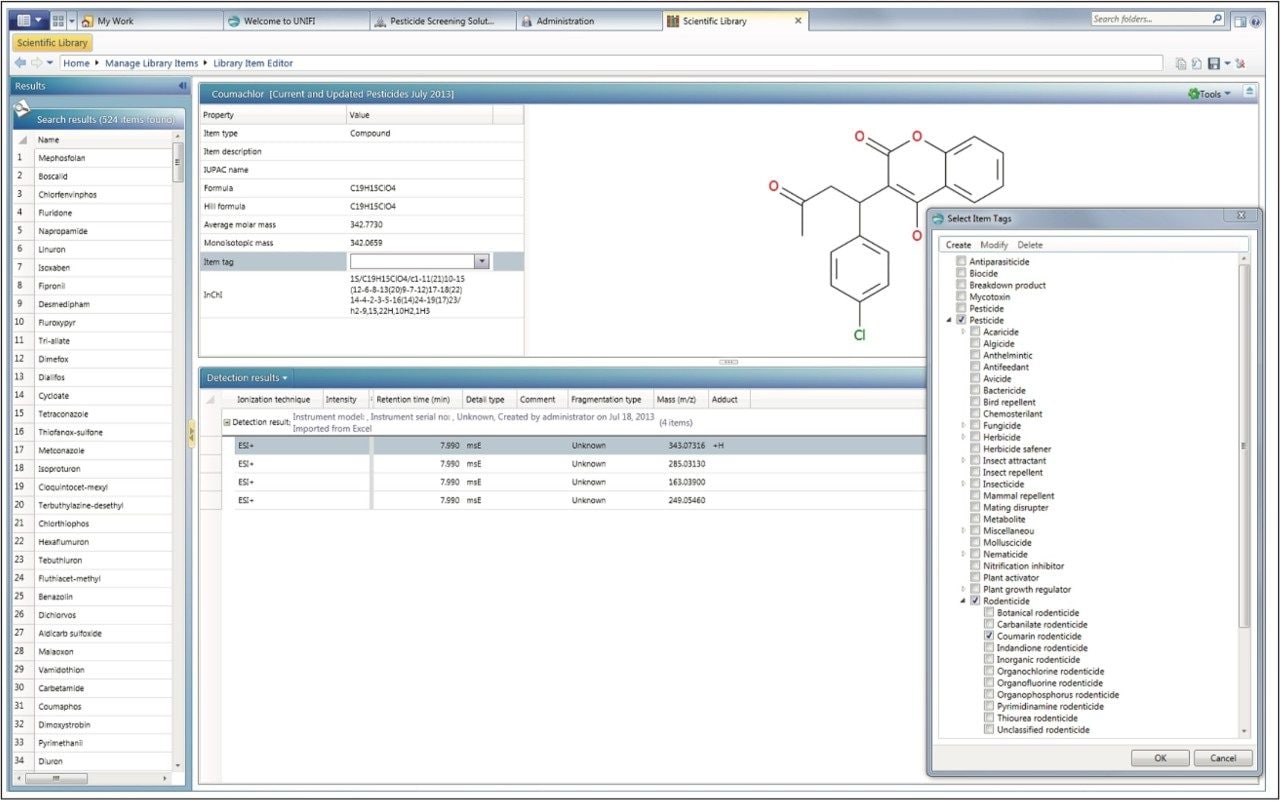Image resolution: width=1280 pixels, height=801 pixels.
Task: Click the forward navigation arrow
Action: coord(37,63)
